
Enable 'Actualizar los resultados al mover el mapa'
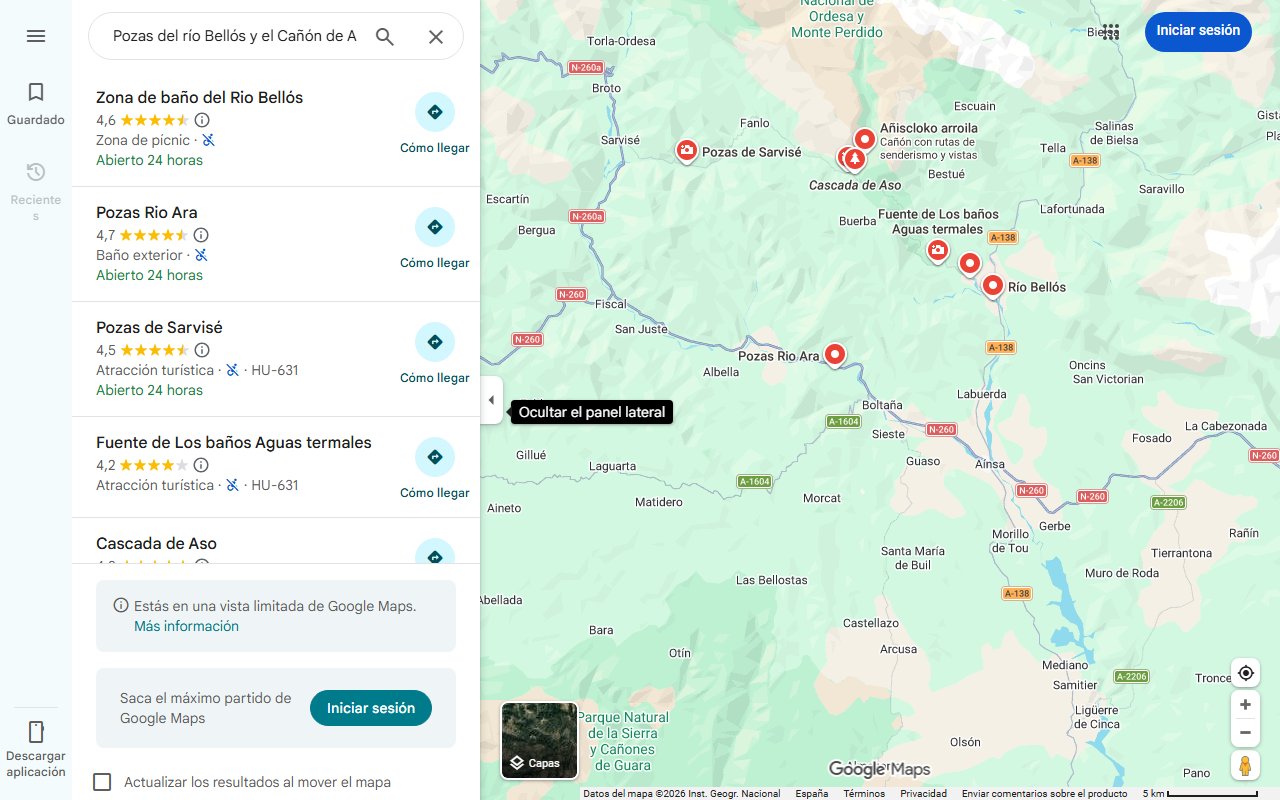[102, 782]
